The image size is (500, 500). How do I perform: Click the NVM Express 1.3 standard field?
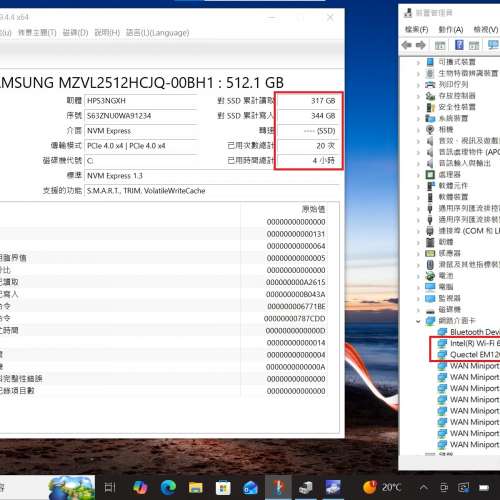[212, 176]
